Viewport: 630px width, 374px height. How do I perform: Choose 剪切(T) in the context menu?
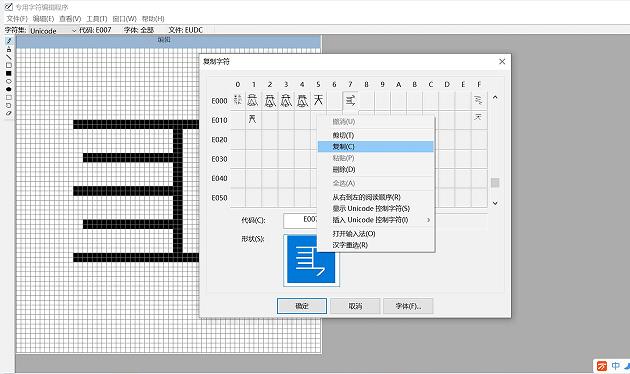[376, 135]
